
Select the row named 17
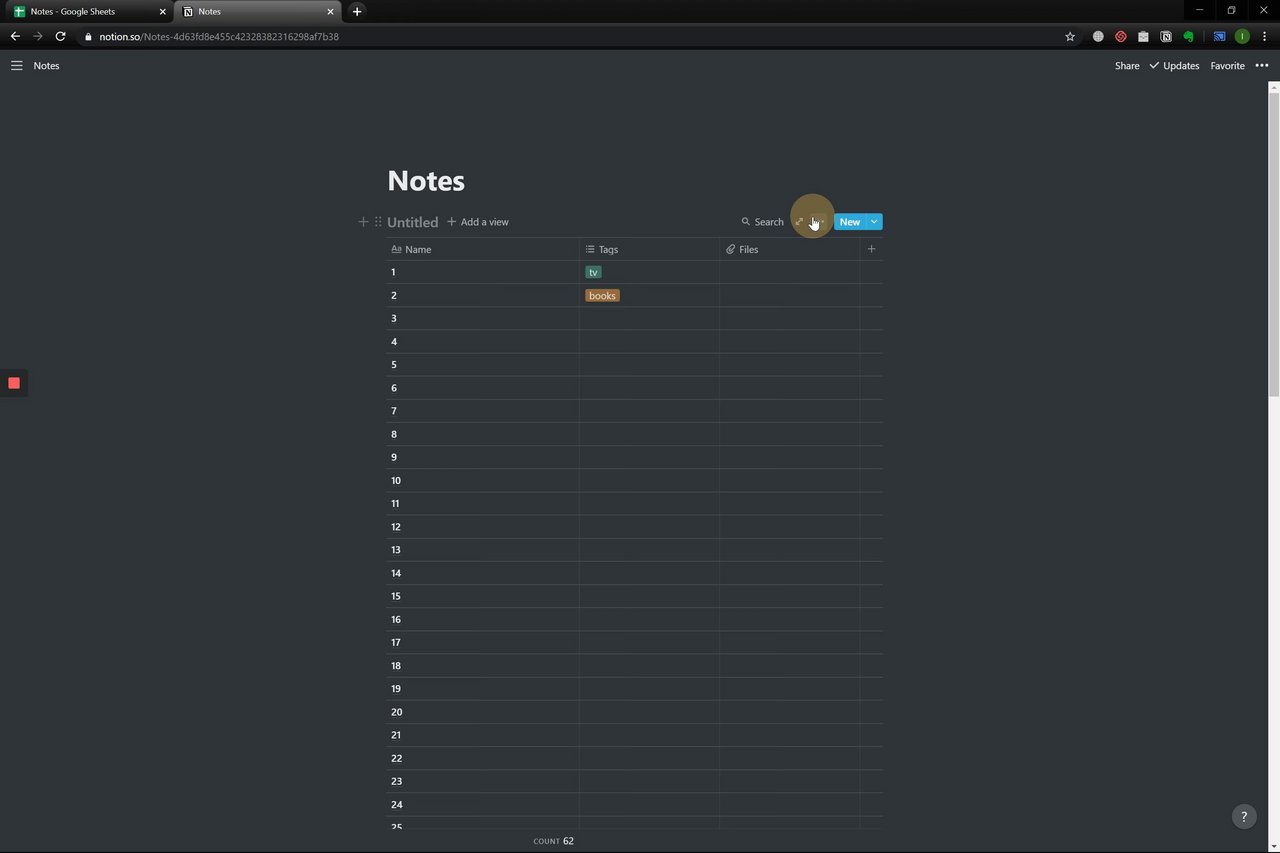click(x=483, y=643)
